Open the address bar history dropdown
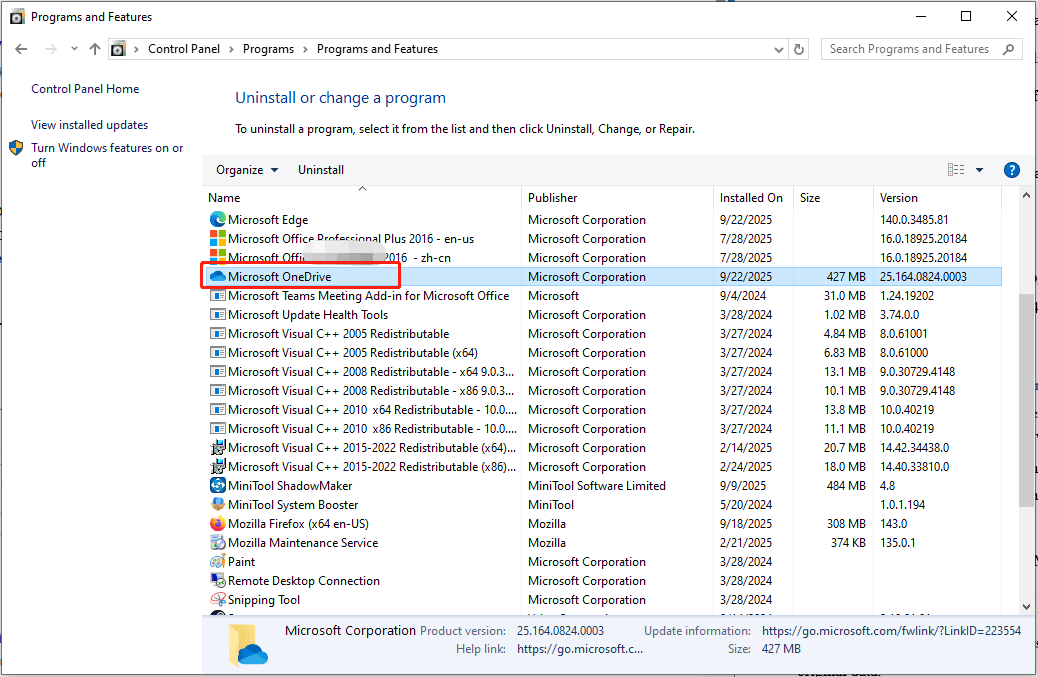Screen dimensions: 1038x677 [778, 48]
